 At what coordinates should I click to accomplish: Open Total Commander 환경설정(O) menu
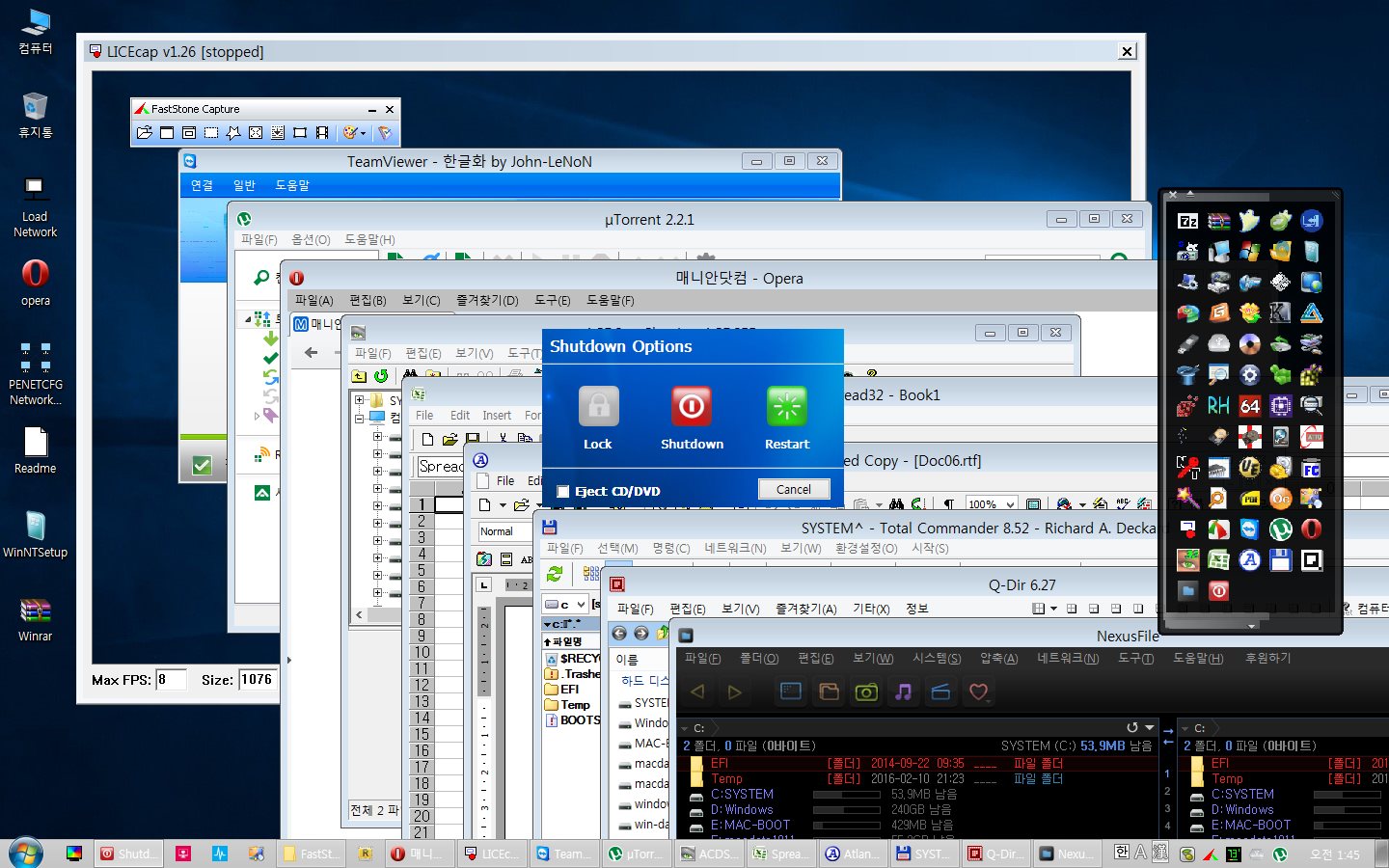point(866,548)
